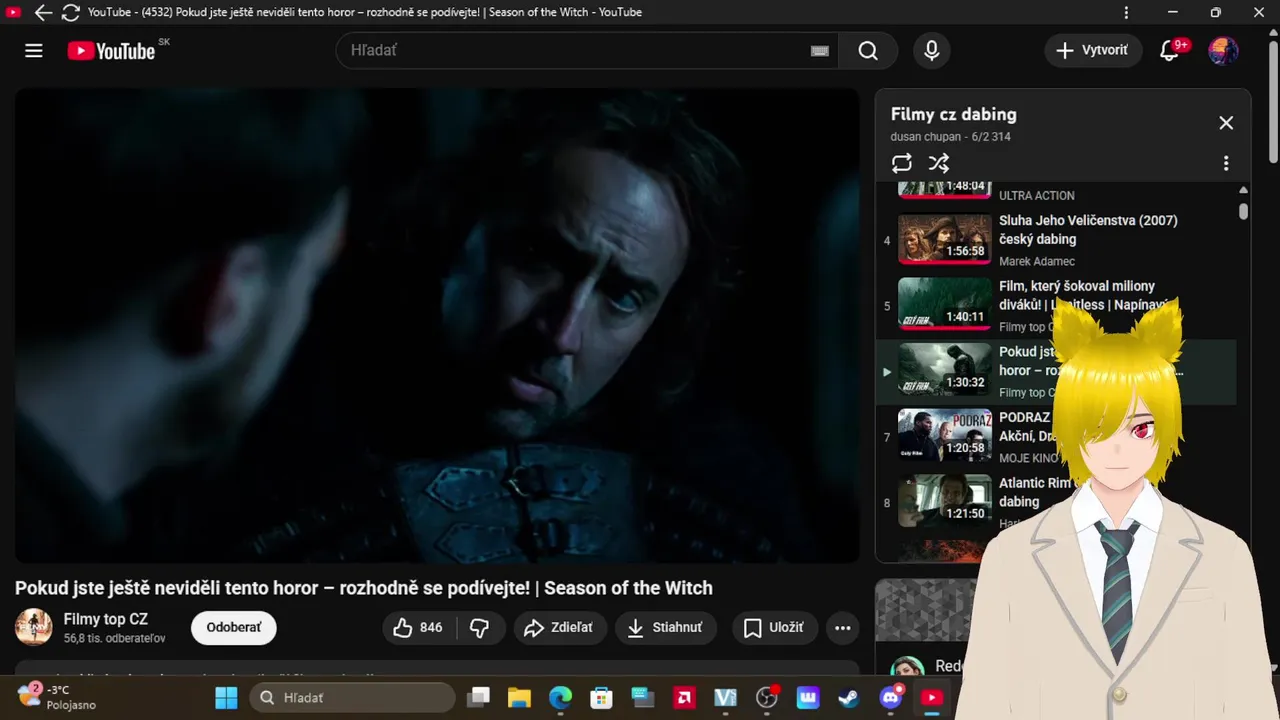1280x720 pixels.
Task: Open the account avatar menu
Action: click(x=1223, y=51)
